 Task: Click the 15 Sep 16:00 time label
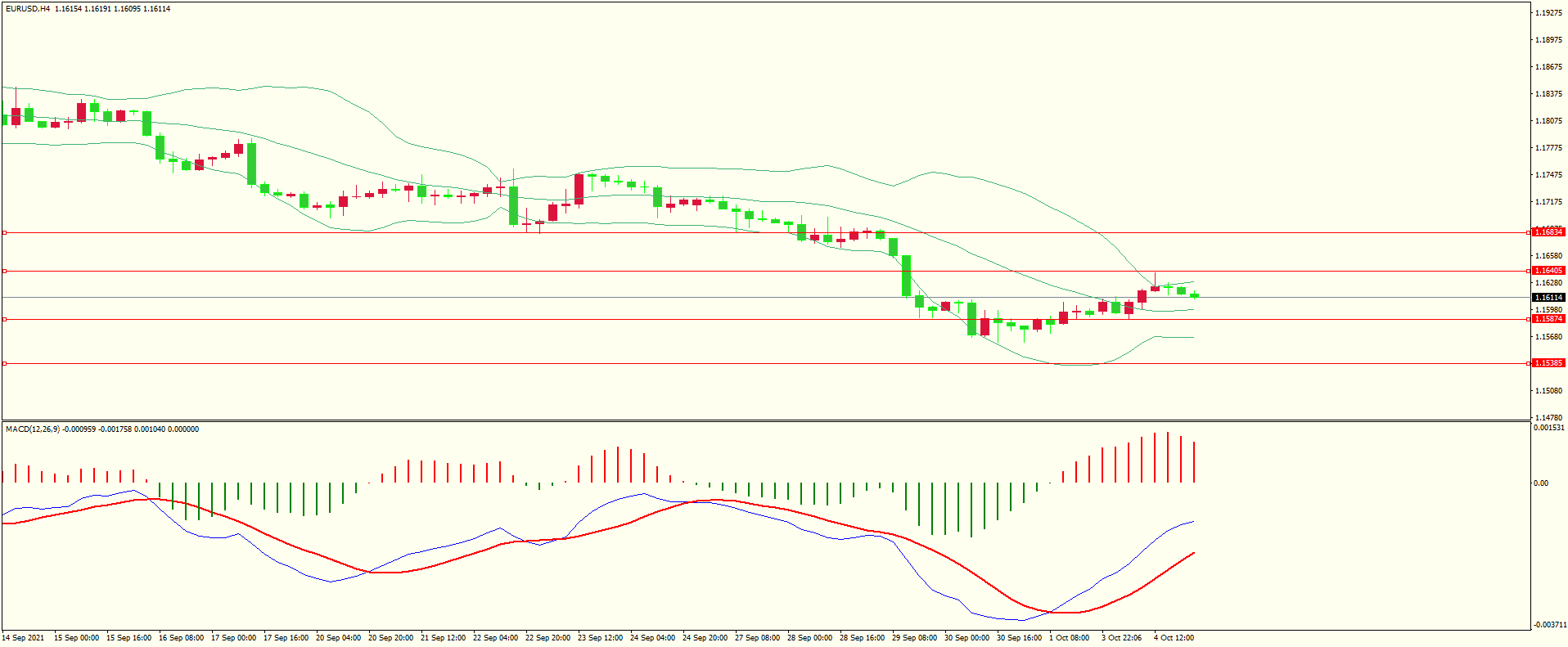coord(128,638)
